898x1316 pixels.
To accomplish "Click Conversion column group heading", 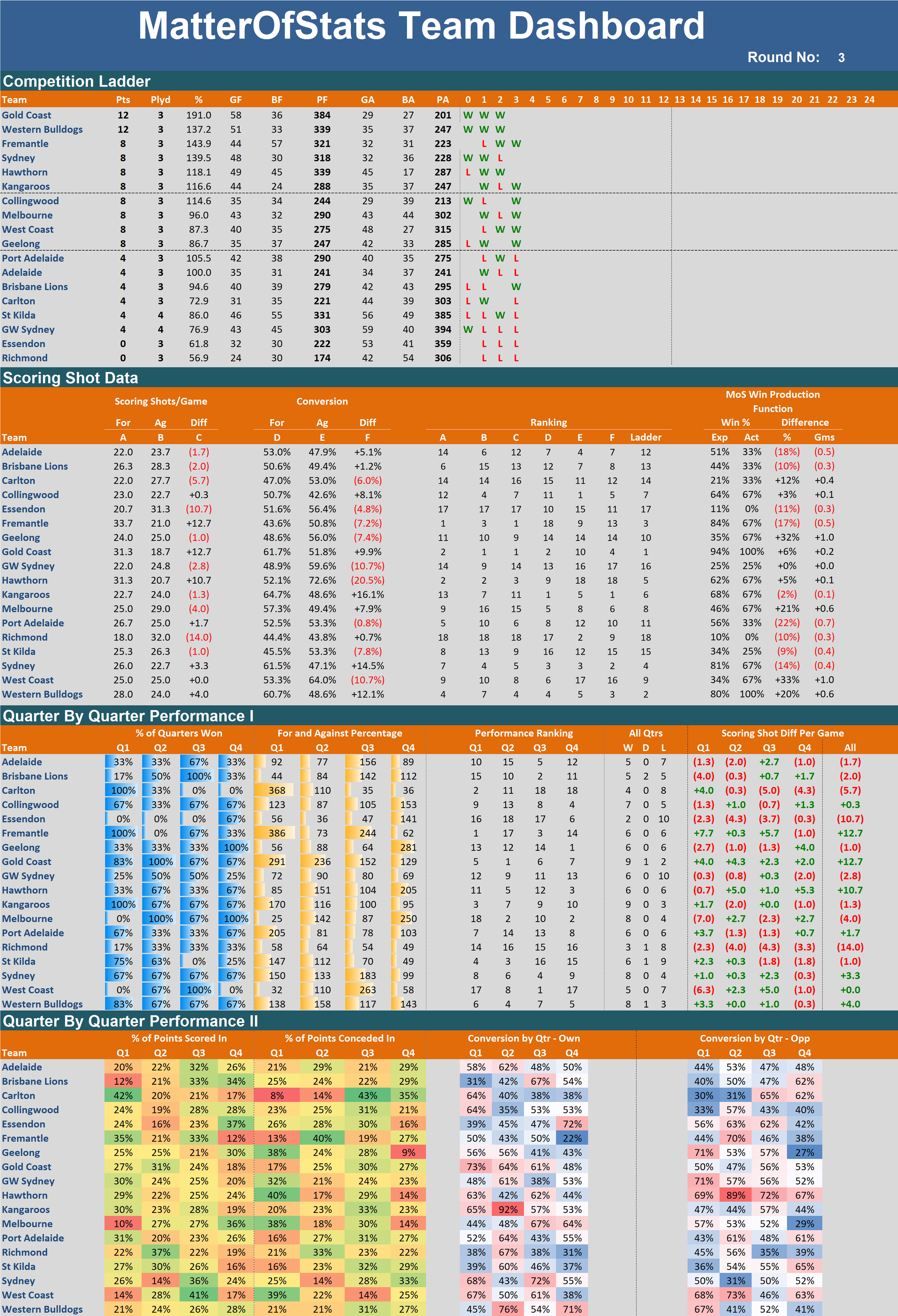I will 321,401.
